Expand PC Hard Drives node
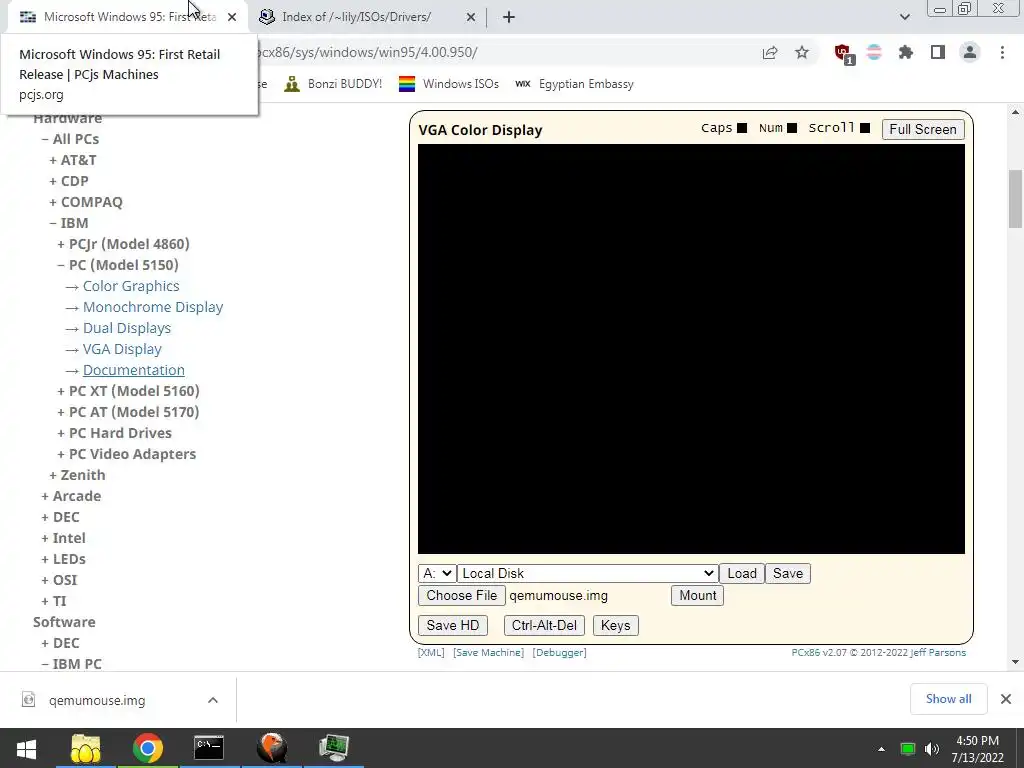Screen dimensions: 1024x768 (114, 432)
